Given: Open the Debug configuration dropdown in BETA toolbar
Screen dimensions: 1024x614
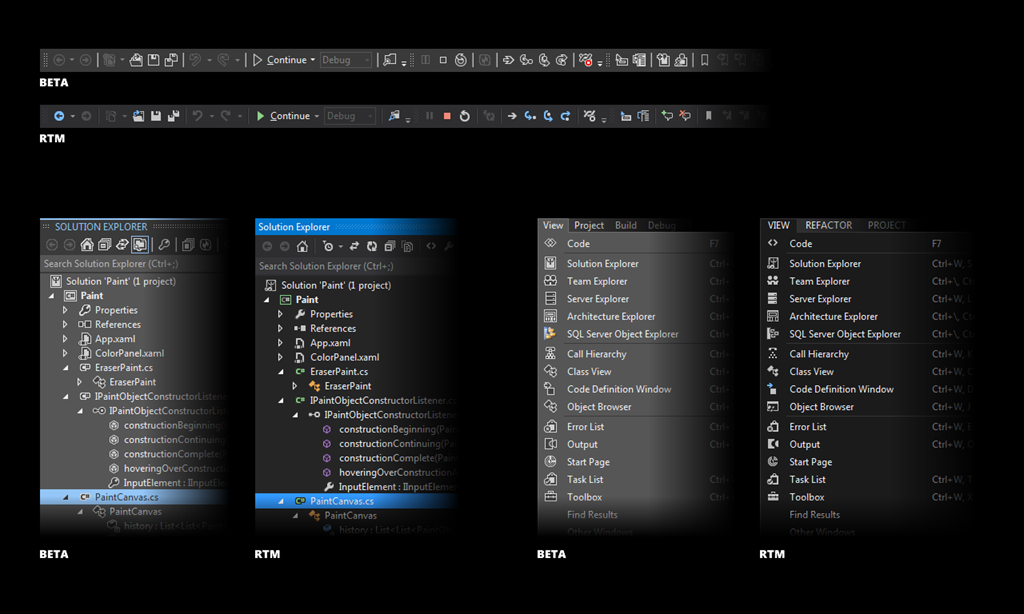Looking at the screenshot, I should (345, 60).
